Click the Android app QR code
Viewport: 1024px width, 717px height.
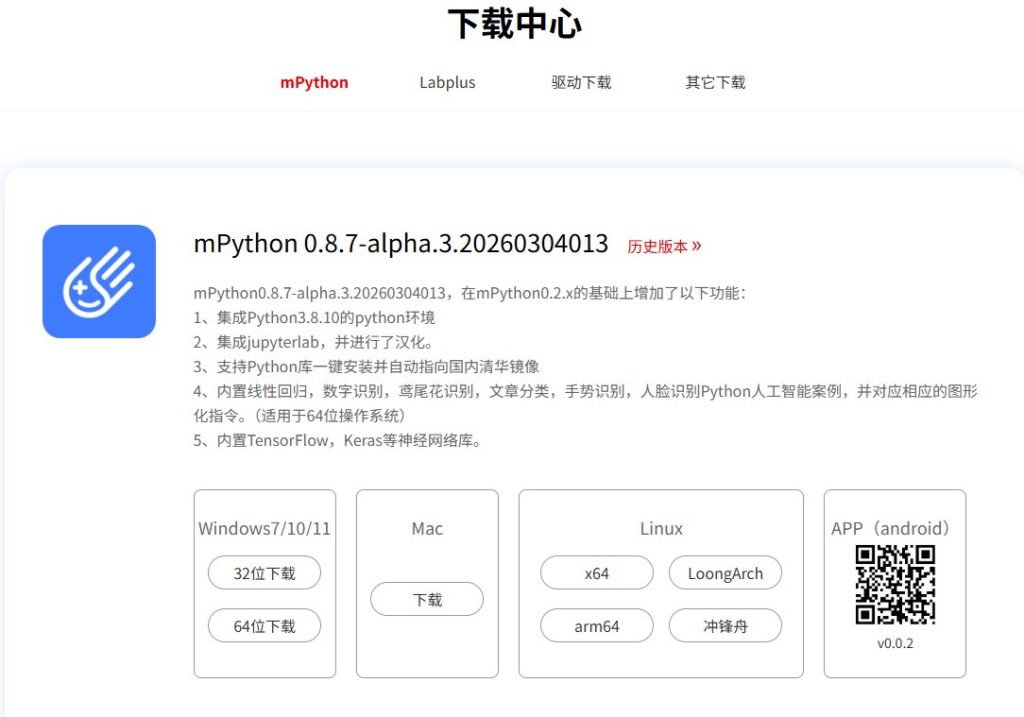click(x=895, y=585)
